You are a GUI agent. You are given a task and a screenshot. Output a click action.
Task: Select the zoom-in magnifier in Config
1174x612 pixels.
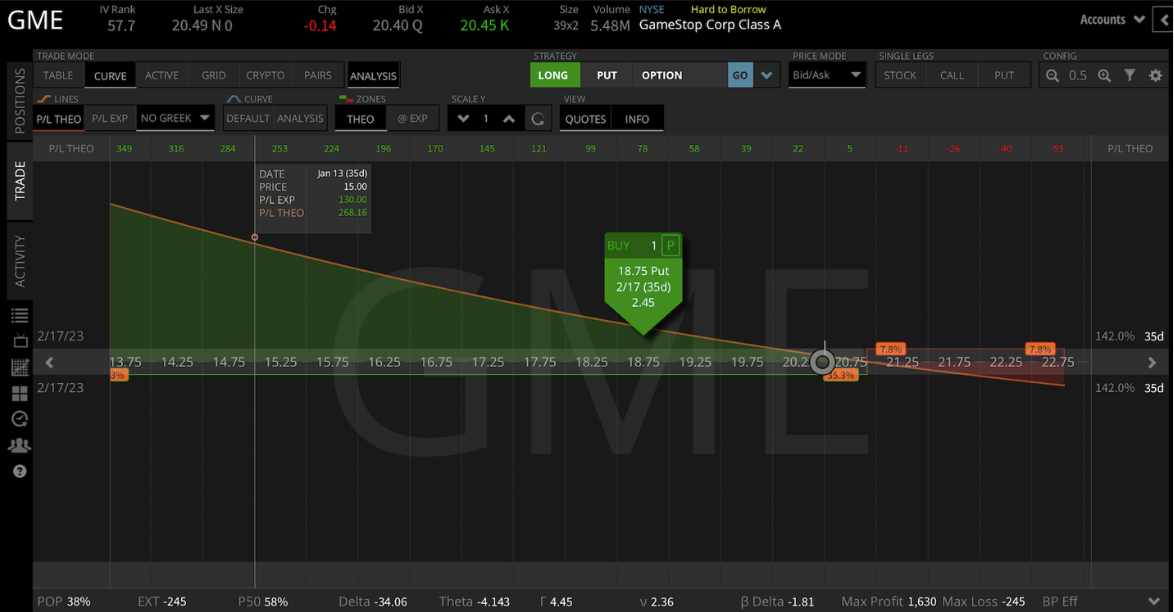[1104, 75]
